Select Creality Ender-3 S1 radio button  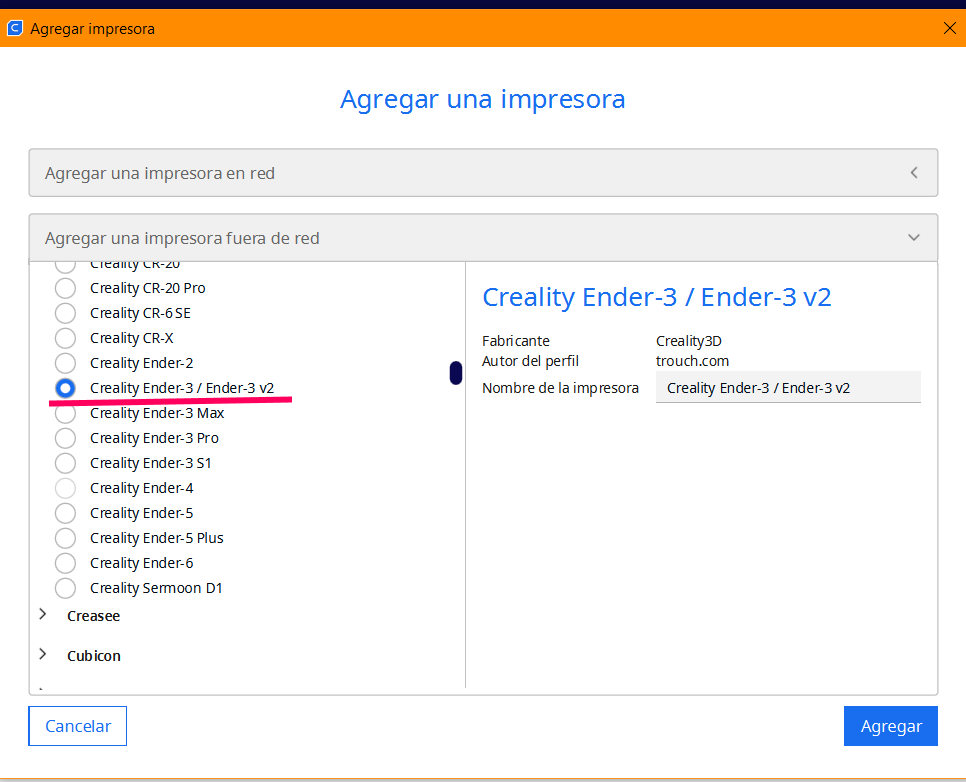coord(65,463)
